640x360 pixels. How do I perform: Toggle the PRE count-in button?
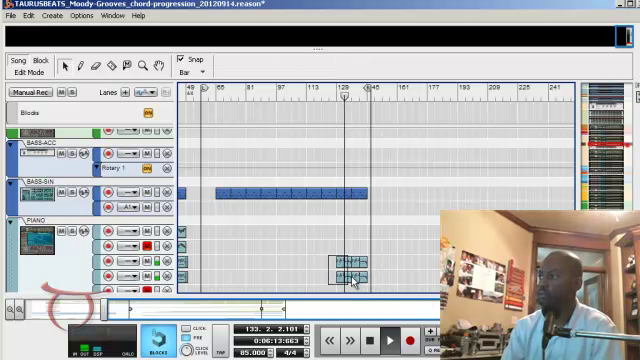(186, 338)
